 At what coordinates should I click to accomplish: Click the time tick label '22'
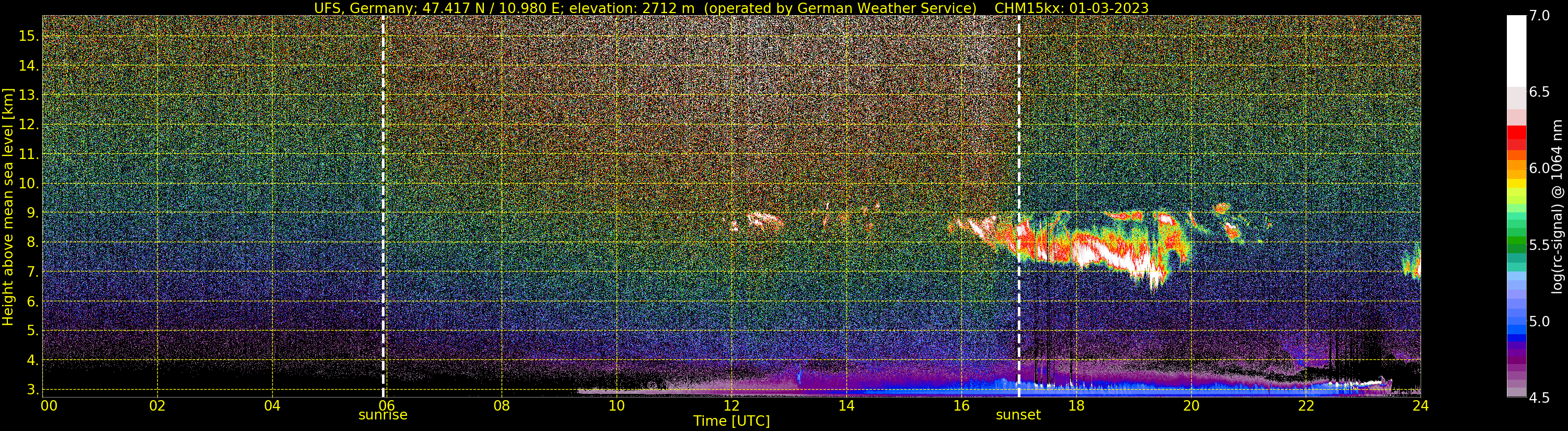pos(1306,405)
